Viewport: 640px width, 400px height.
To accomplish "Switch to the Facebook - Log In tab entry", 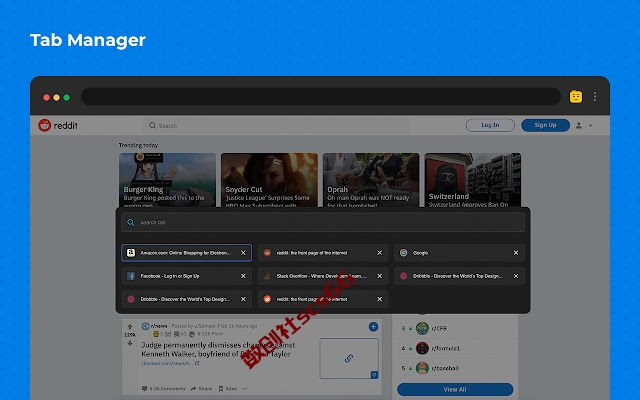I will [187, 276].
